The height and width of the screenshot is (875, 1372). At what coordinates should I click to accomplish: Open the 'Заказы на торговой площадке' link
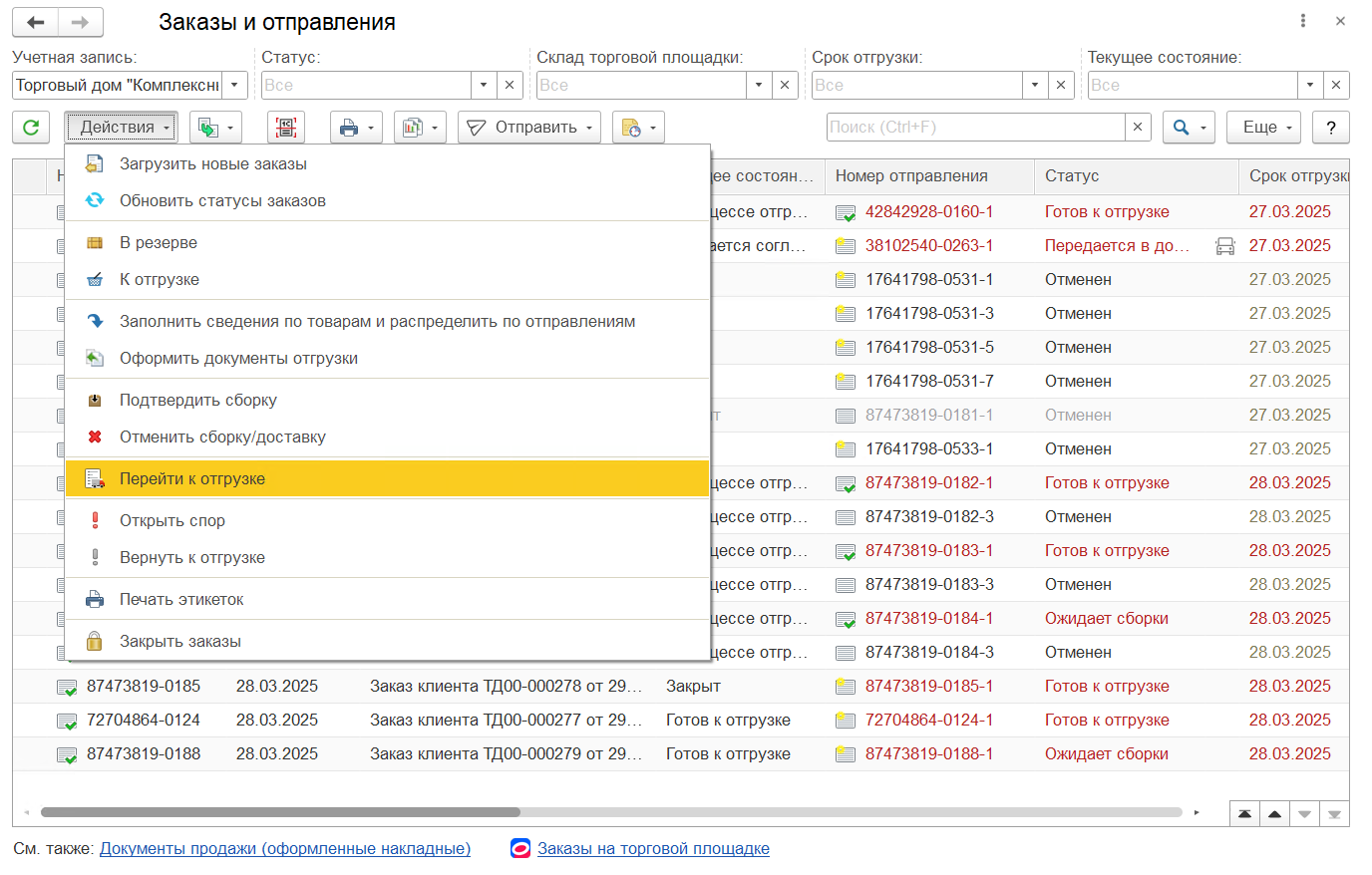653,849
